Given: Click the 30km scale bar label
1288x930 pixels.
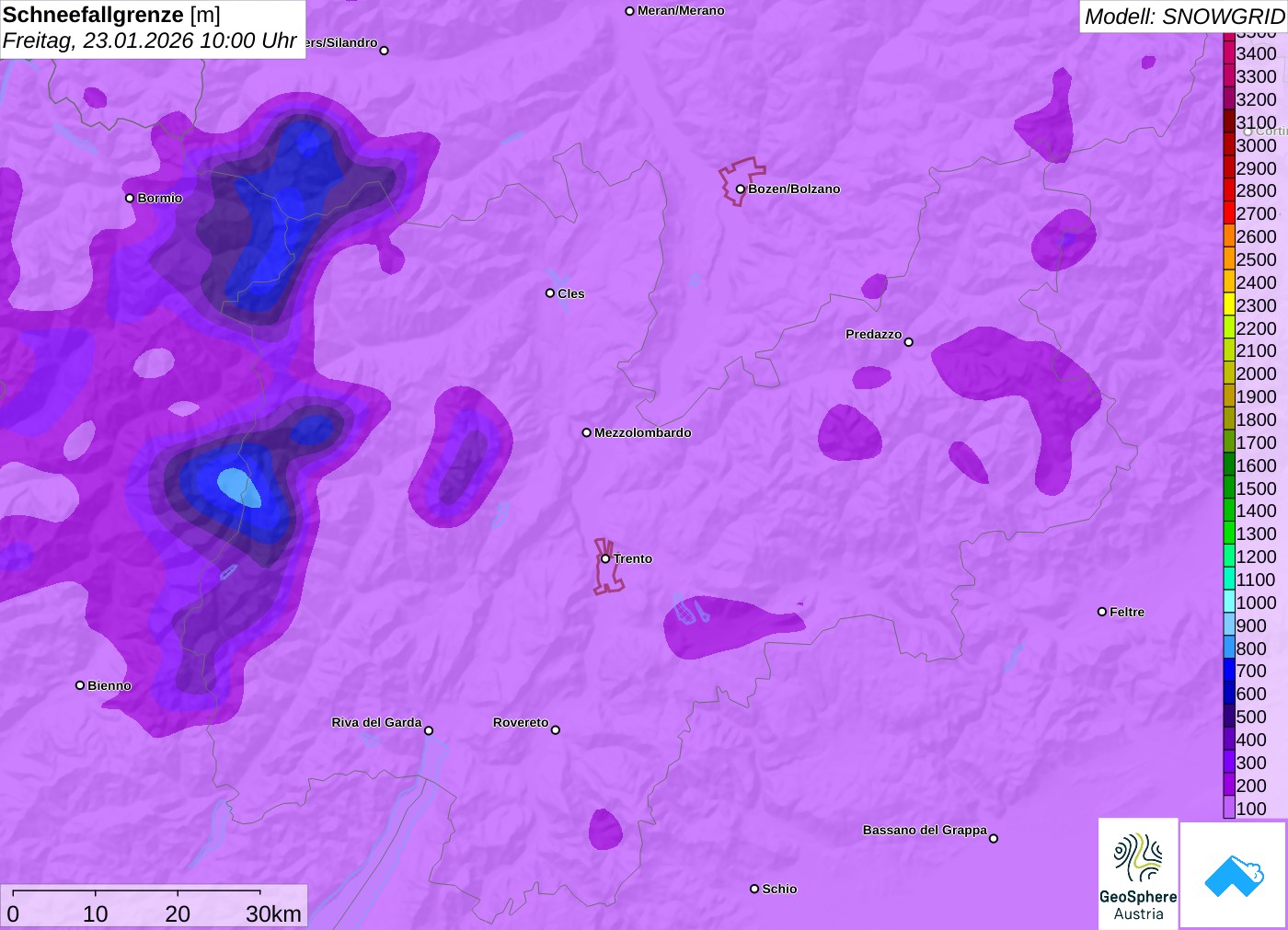Looking at the screenshot, I should tap(273, 913).
